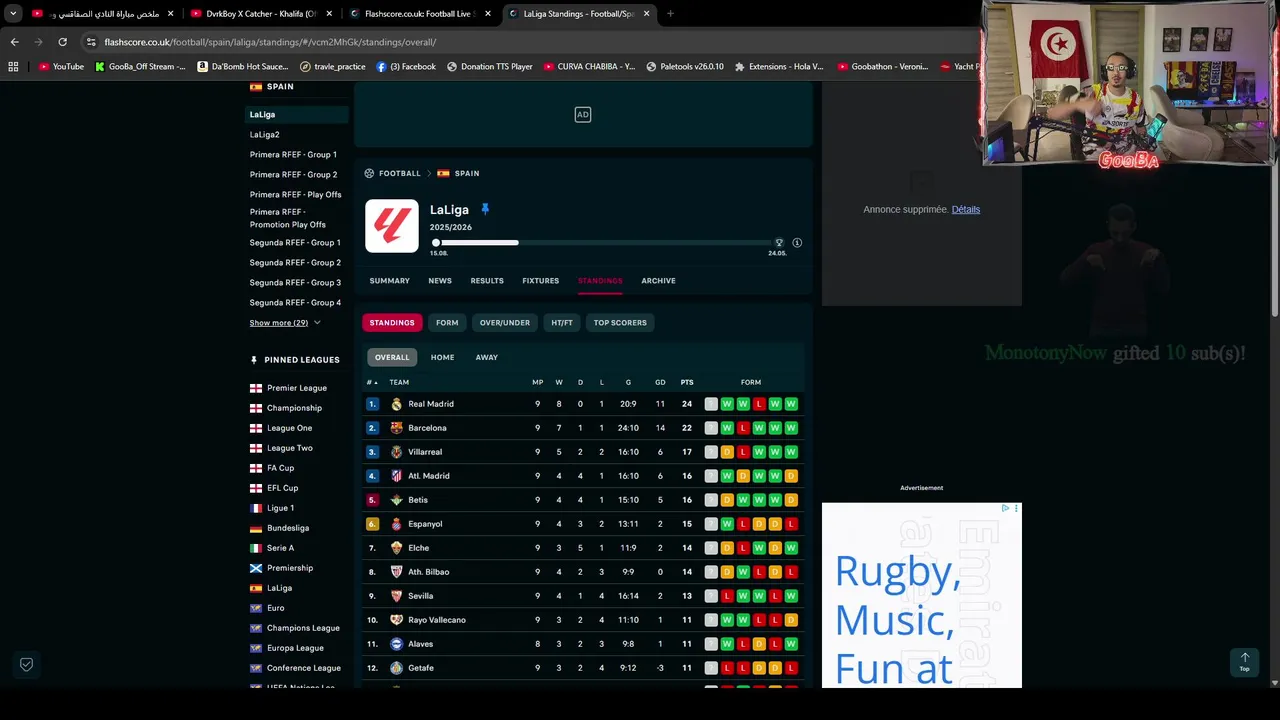Click the privacy shield icon
The width and height of the screenshot is (1280, 720).
[x=27, y=664]
